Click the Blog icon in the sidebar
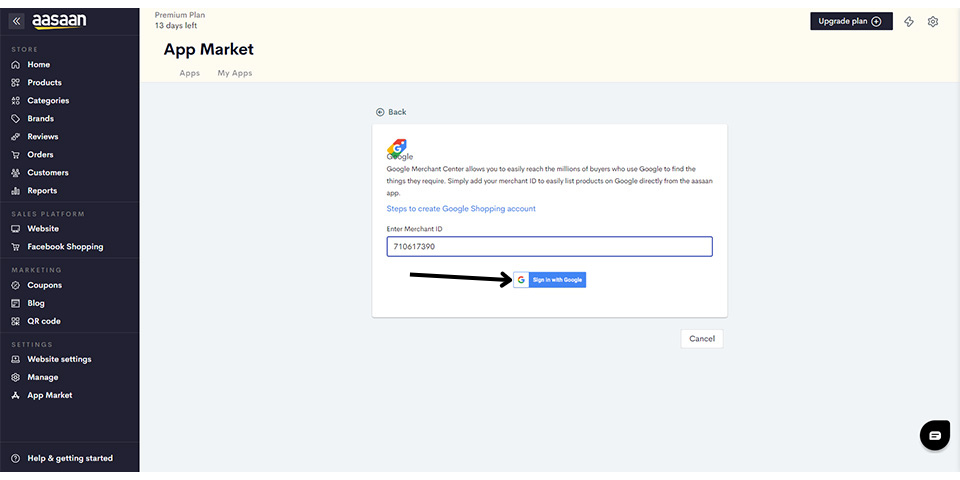The height and width of the screenshot is (480, 960). click(16, 303)
